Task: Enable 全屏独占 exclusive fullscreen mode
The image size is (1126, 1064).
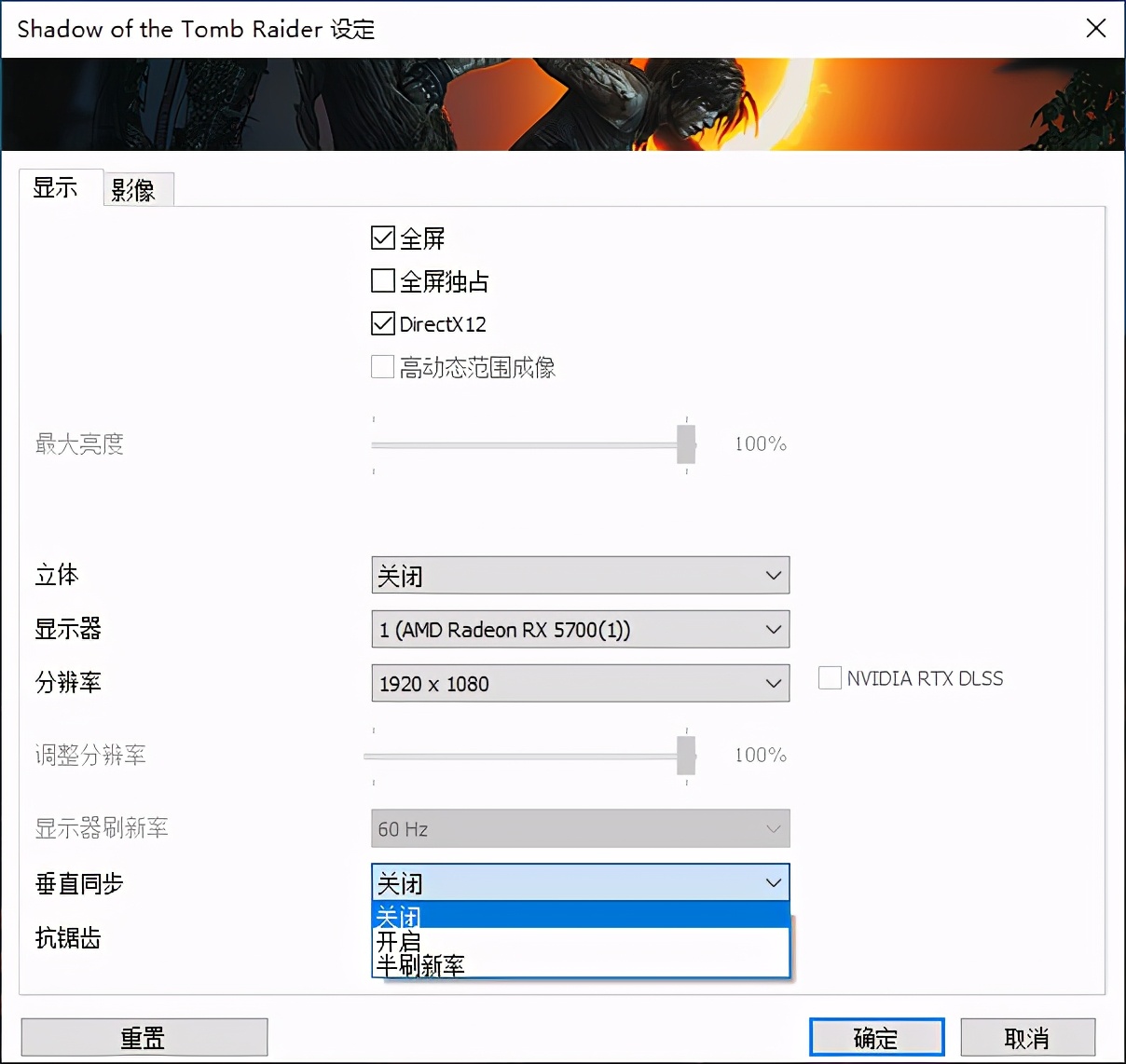Action: pyautogui.click(x=381, y=280)
